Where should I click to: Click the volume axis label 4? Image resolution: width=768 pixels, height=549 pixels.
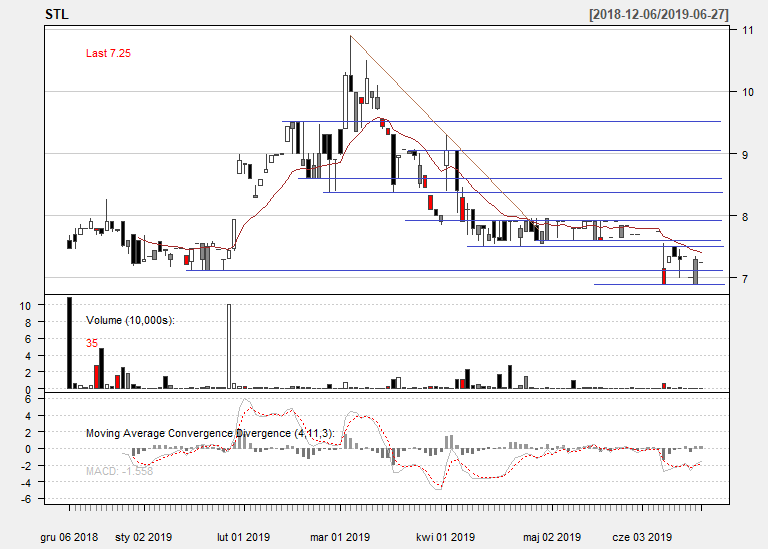coord(28,356)
